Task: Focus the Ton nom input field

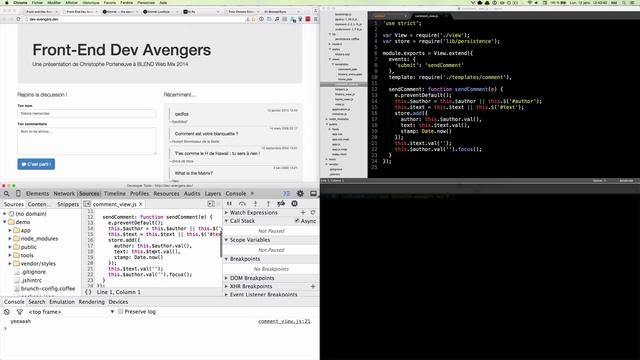Action: click(87, 113)
